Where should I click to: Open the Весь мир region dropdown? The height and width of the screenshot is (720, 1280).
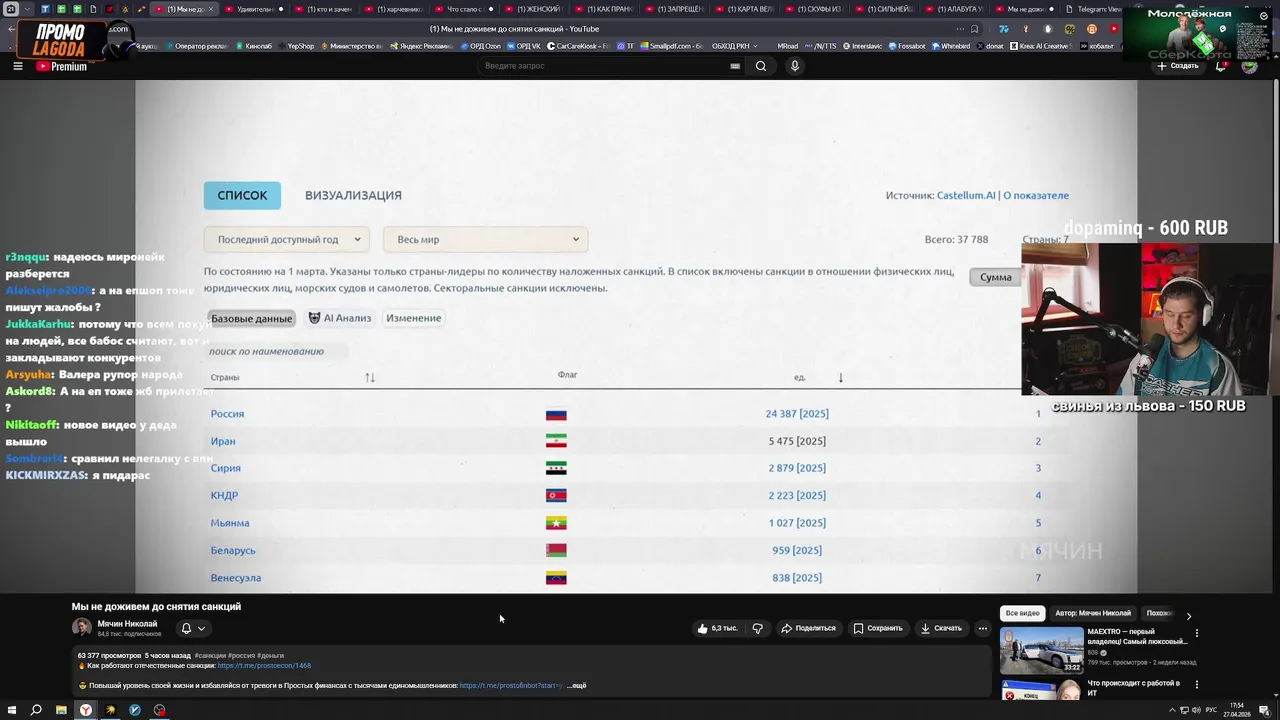click(x=485, y=239)
